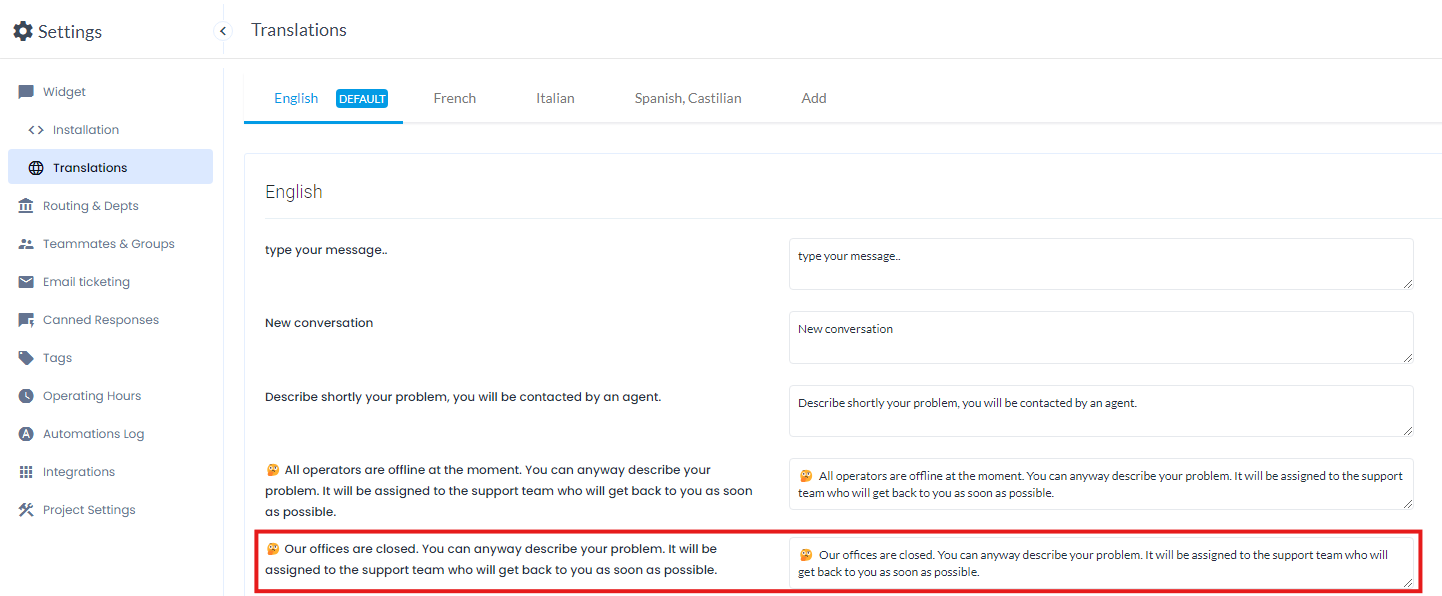Click the Integrations grid icon
The height and width of the screenshot is (596, 1442).
tap(26, 472)
